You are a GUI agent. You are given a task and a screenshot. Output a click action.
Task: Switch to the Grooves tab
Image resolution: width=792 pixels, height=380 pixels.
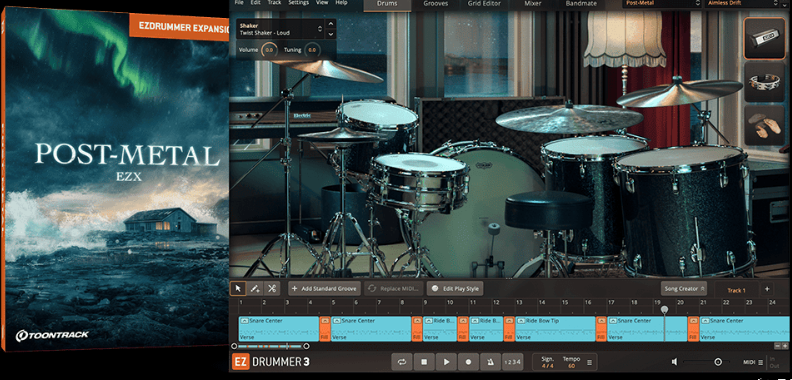435,4
